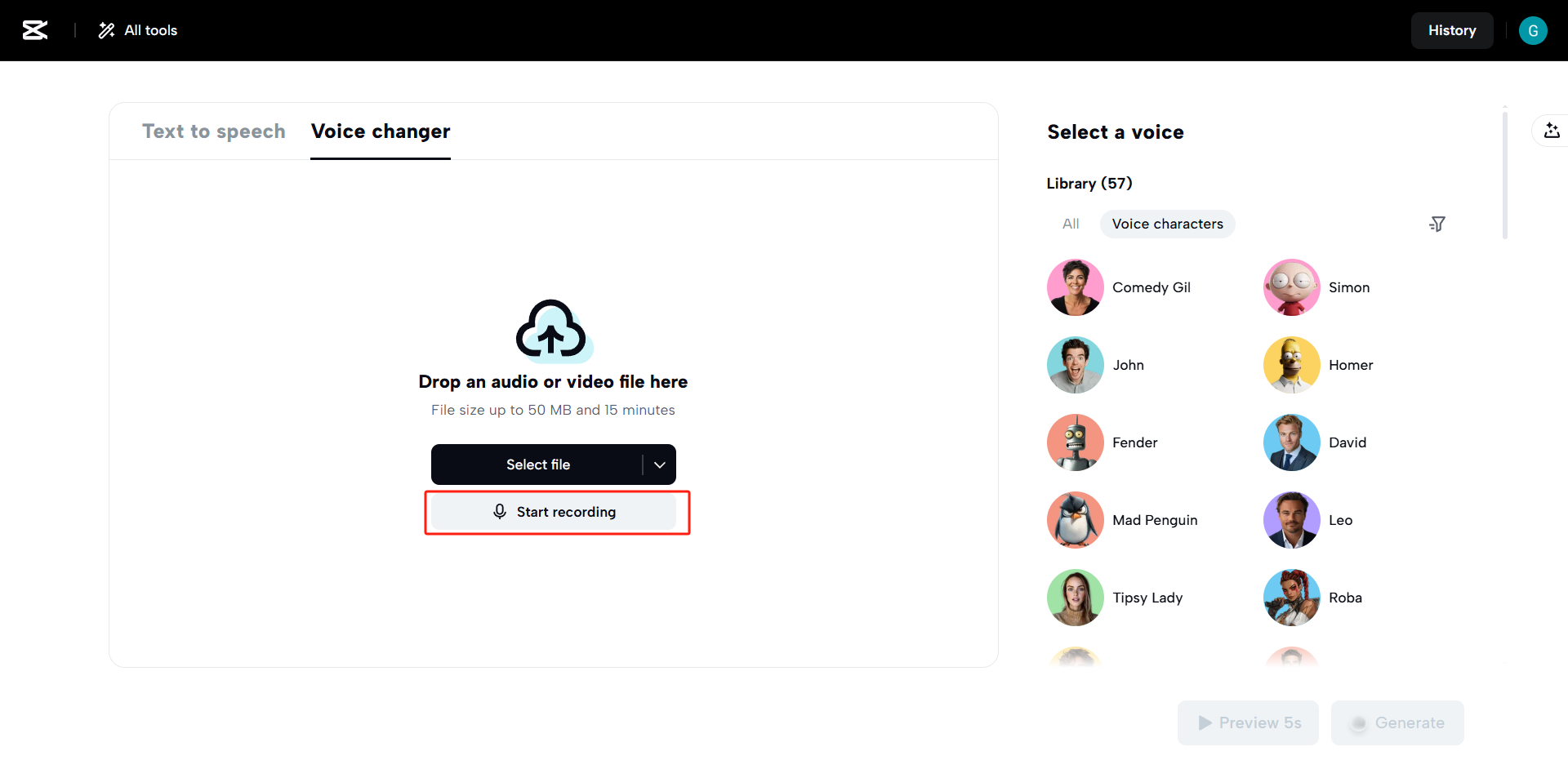The height and width of the screenshot is (778, 1568).
Task: Click the voice list scrollbar
Action: pos(1505,175)
